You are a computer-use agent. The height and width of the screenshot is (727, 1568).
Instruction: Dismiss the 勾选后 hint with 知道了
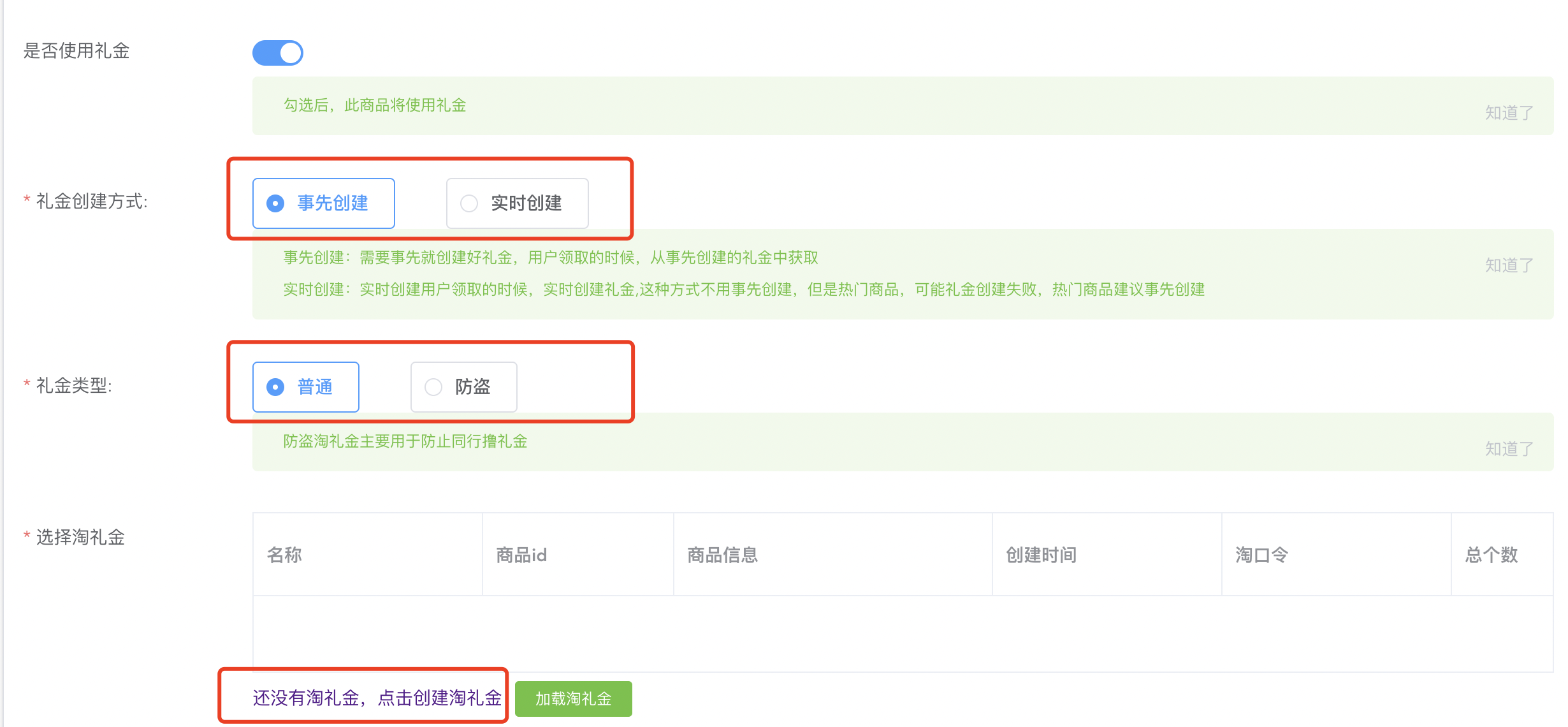coord(1509,113)
